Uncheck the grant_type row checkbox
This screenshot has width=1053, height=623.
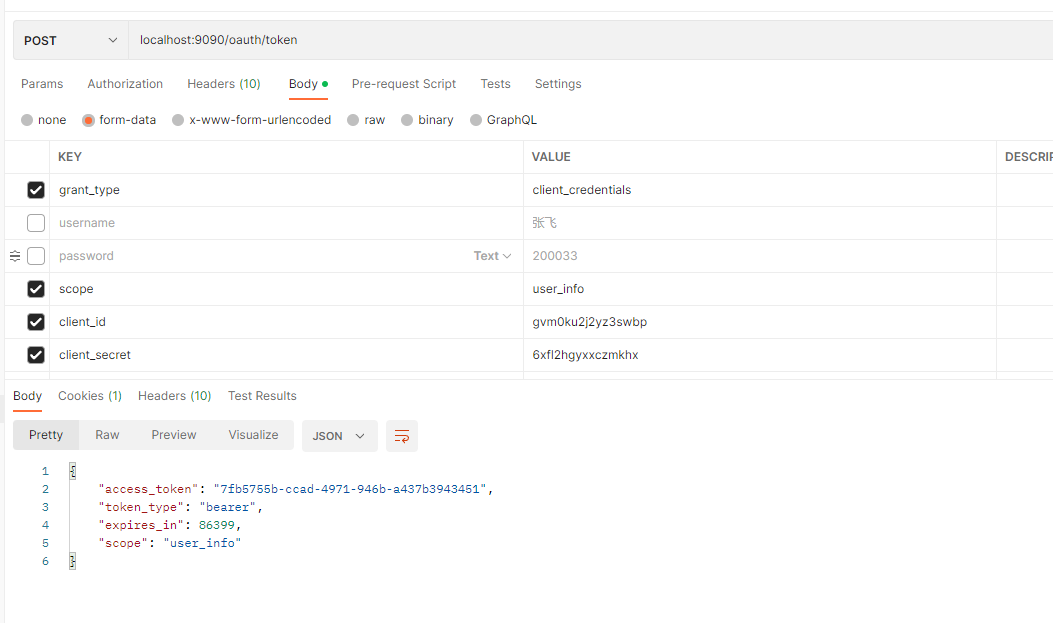click(x=36, y=190)
